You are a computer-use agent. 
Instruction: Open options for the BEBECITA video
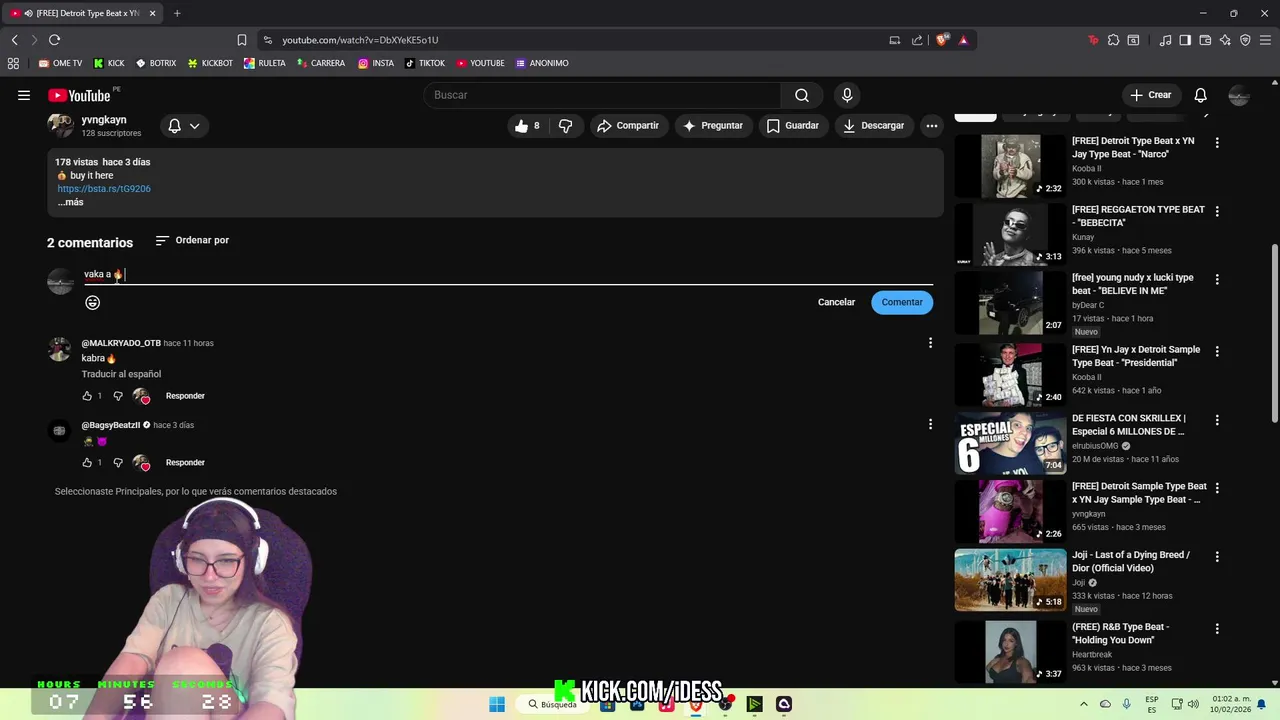(x=1217, y=211)
